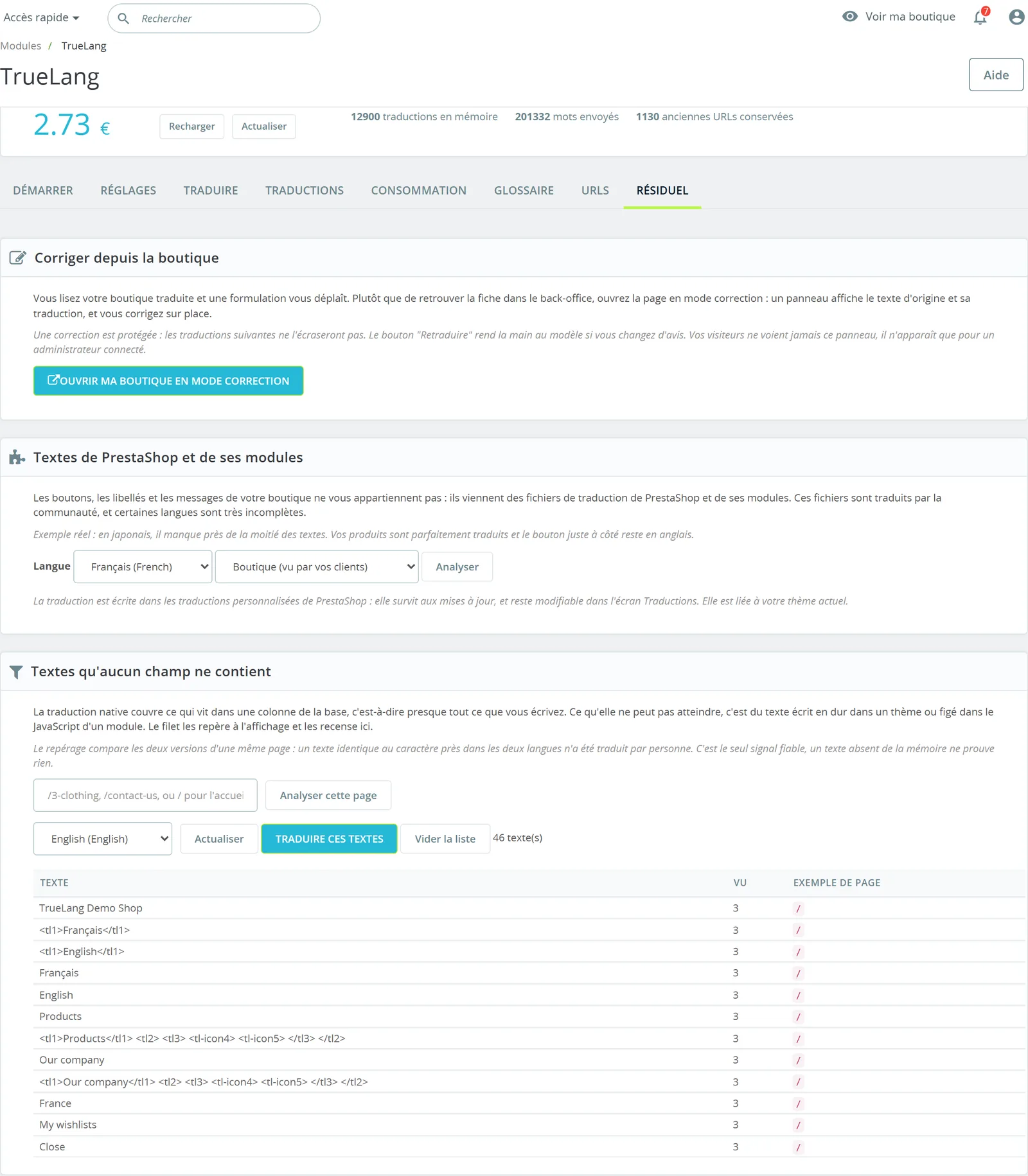
Task: Open notifications bell icon
Action: 980,17
